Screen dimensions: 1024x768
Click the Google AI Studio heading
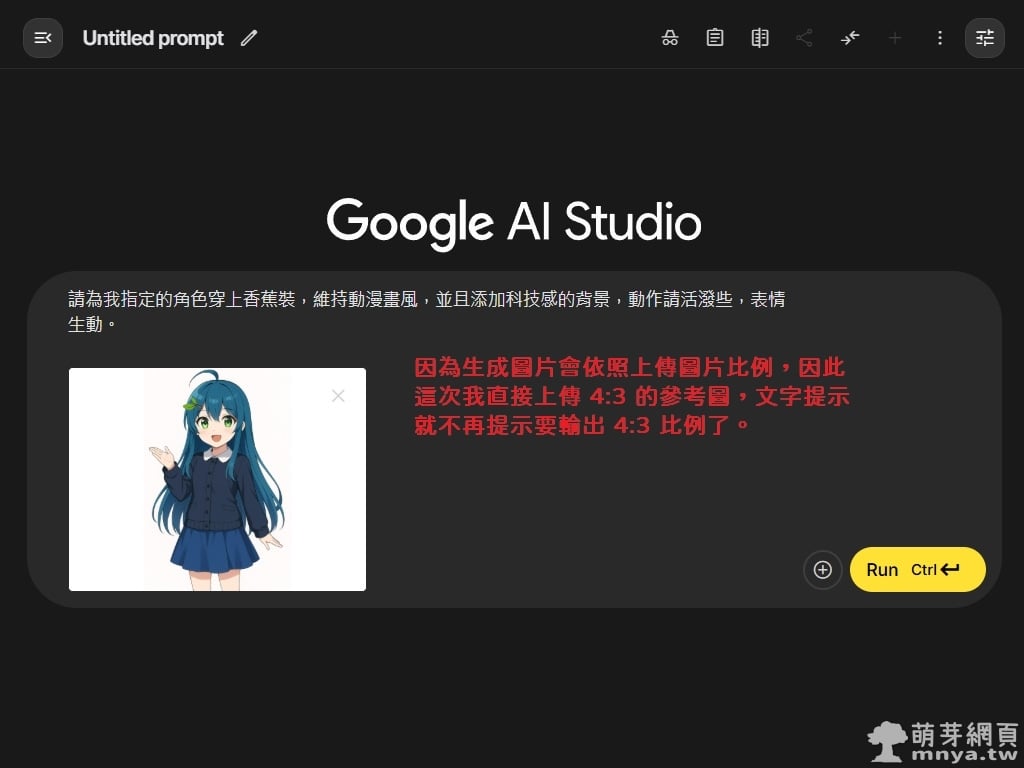click(513, 221)
